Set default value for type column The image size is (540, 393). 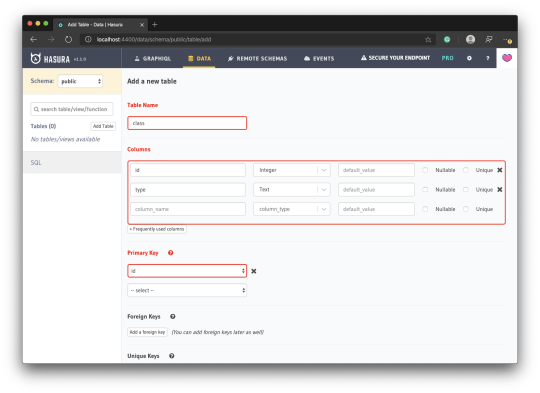376,190
